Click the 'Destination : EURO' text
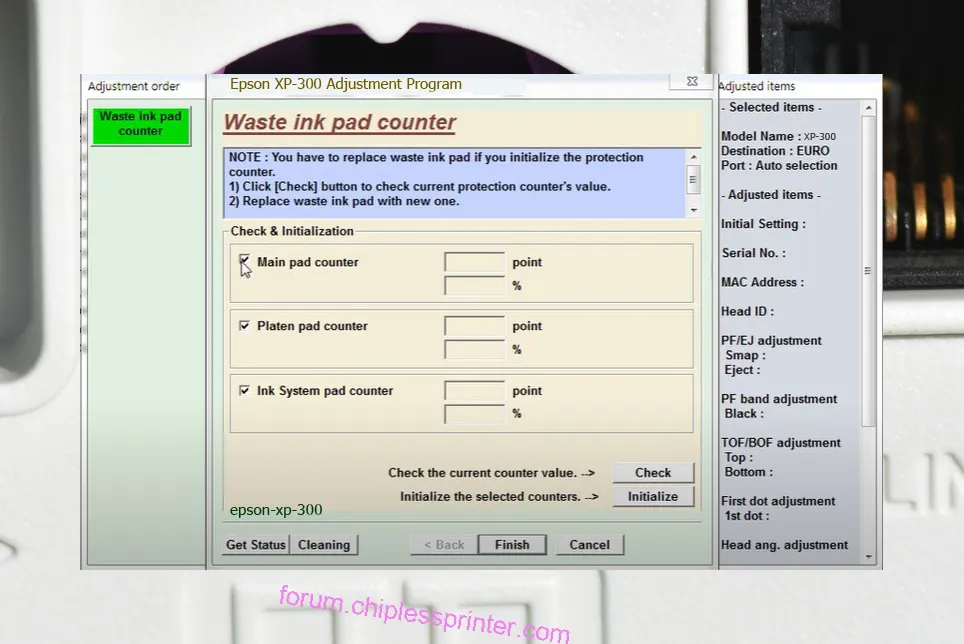The width and height of the screenshot is (964, 644). click(x=775, y=151)
